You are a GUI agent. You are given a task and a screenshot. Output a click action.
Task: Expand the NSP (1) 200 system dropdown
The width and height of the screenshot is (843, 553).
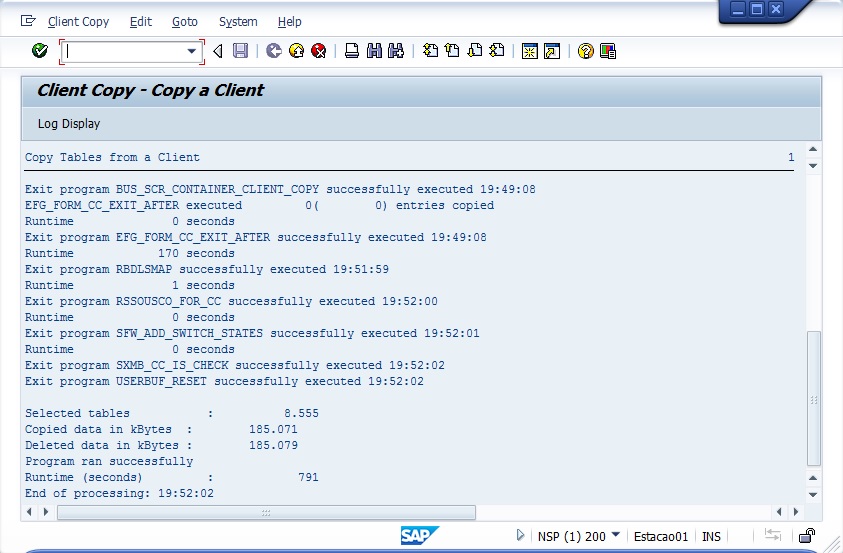(615, 536)
